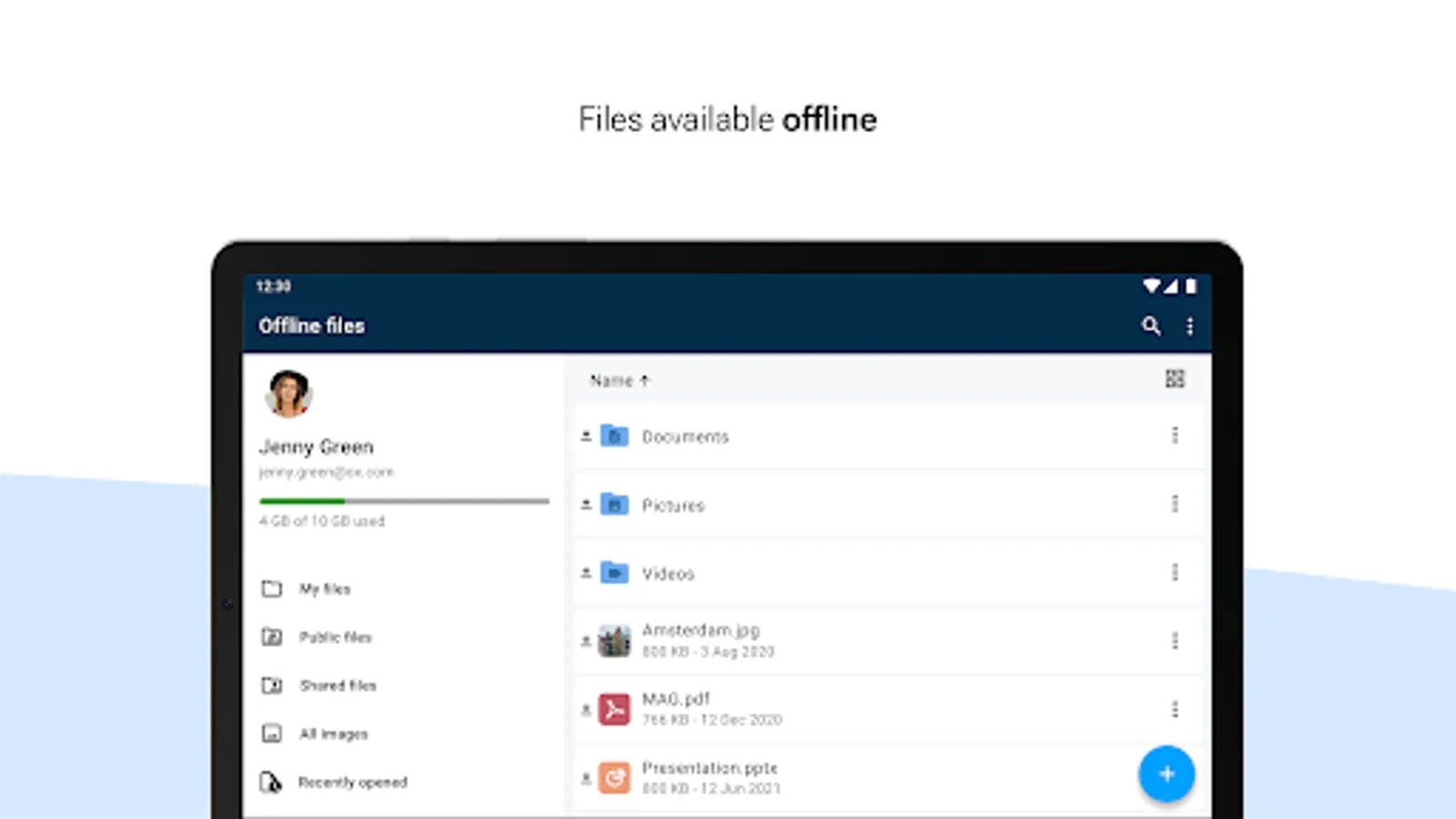The width and height of the screenshot is (1456, 819).
Task: Click the 12:30 status bar clock
Action: pyautogui.click(x=273, y=286)
